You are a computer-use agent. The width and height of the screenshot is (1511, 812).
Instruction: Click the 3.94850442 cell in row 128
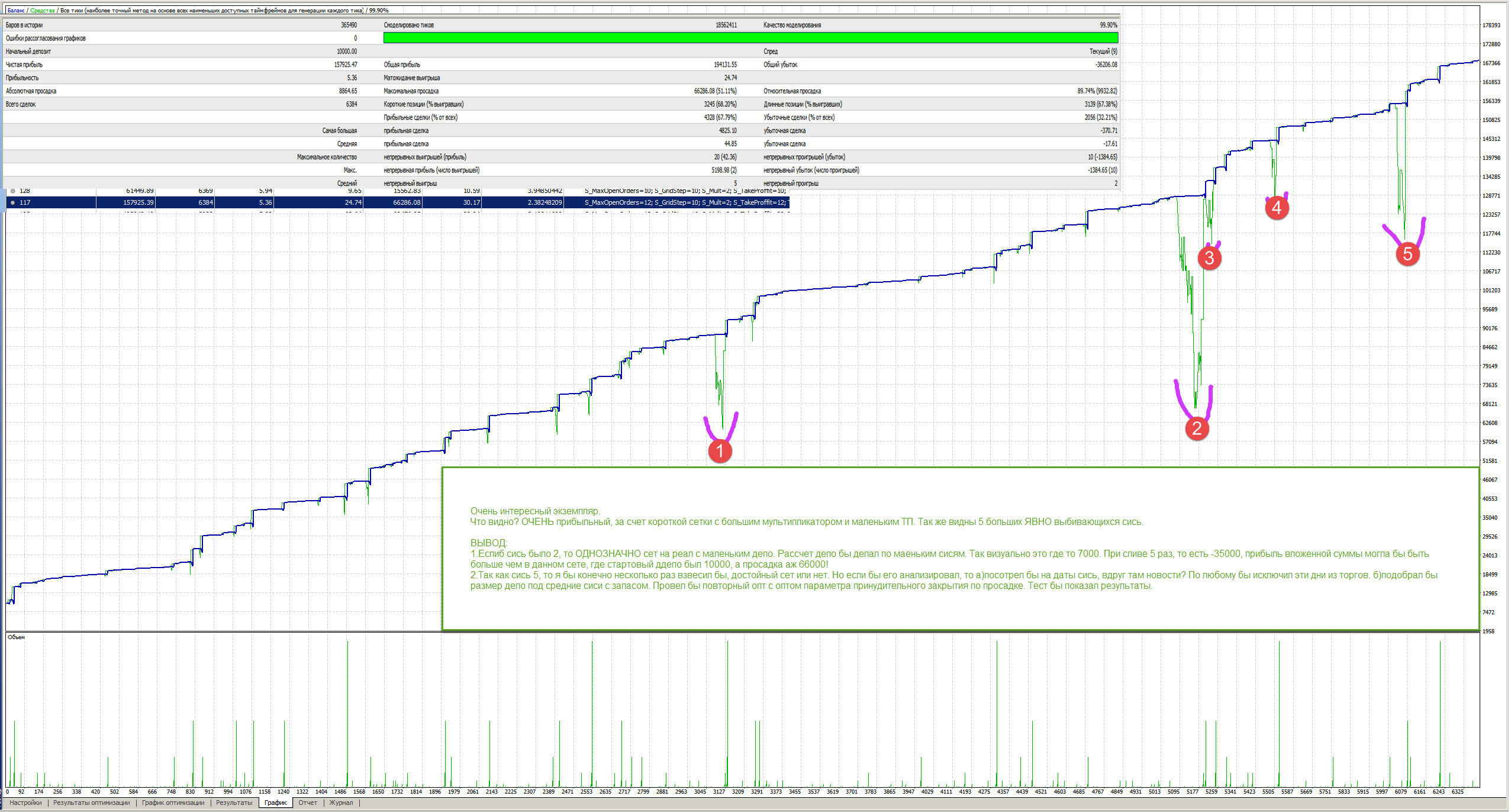pyautogui.click(x=545, y=191)
